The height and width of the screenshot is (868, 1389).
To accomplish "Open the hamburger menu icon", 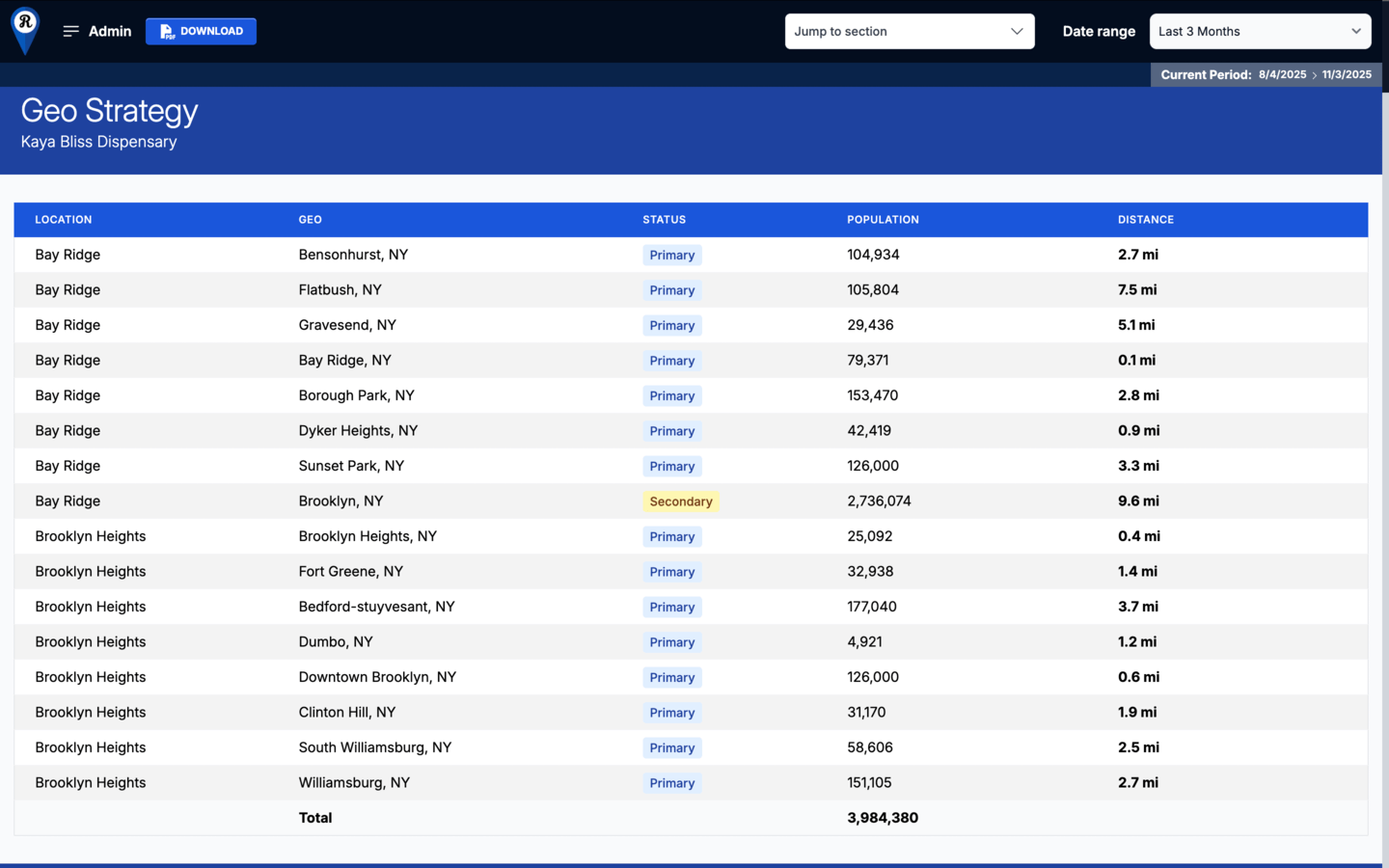I will point(70,32).
